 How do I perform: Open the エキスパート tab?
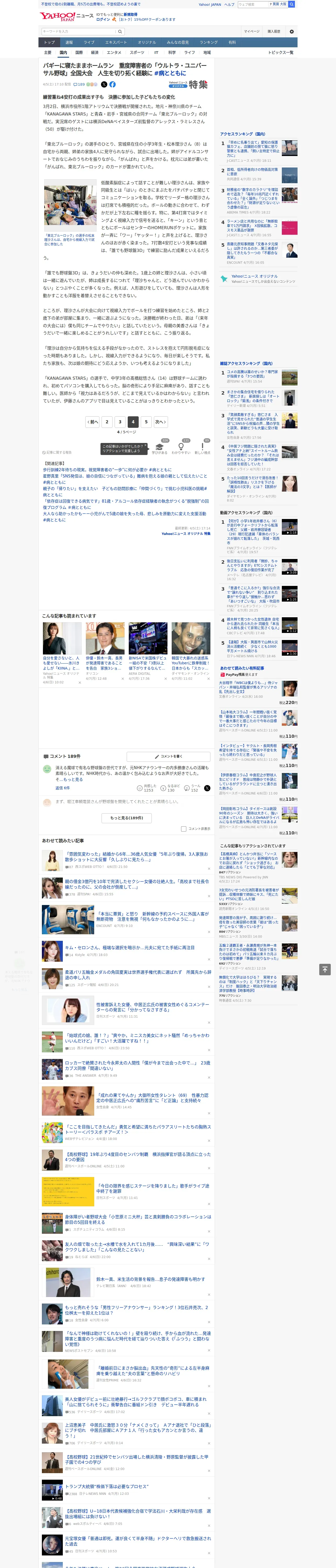click(x=116, y=43)
